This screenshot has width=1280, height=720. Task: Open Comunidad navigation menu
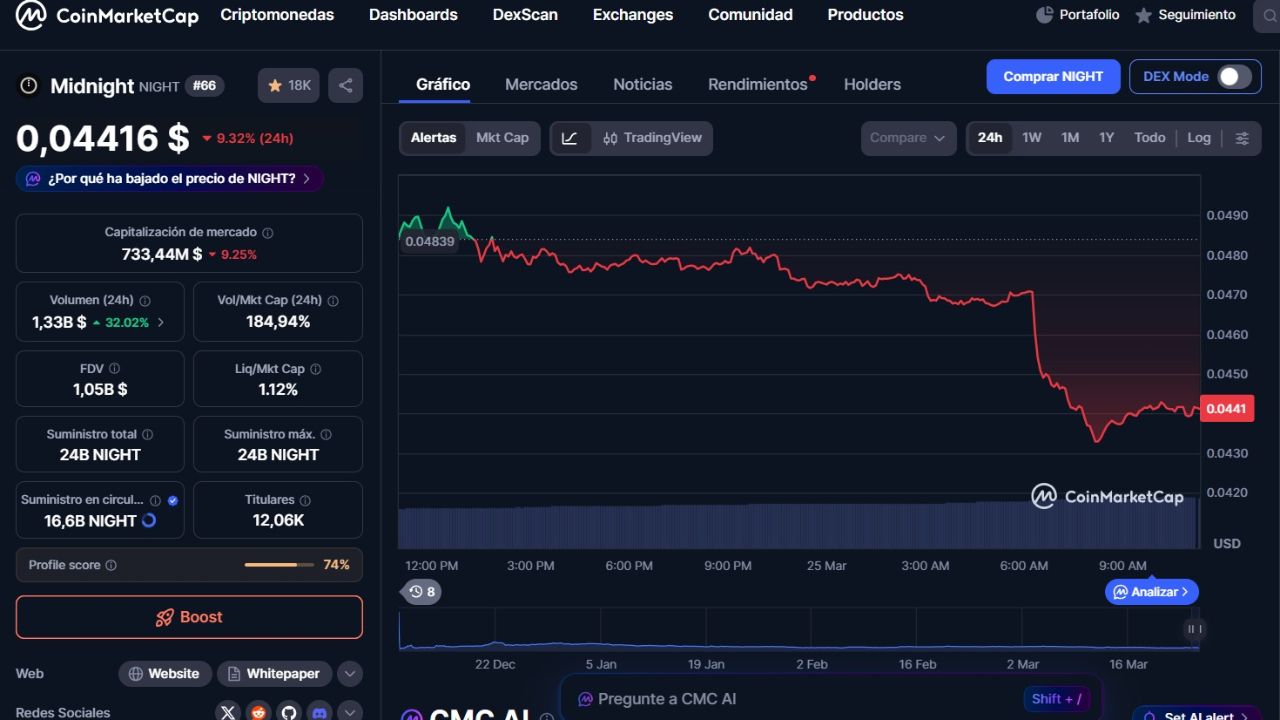[750, 15]
